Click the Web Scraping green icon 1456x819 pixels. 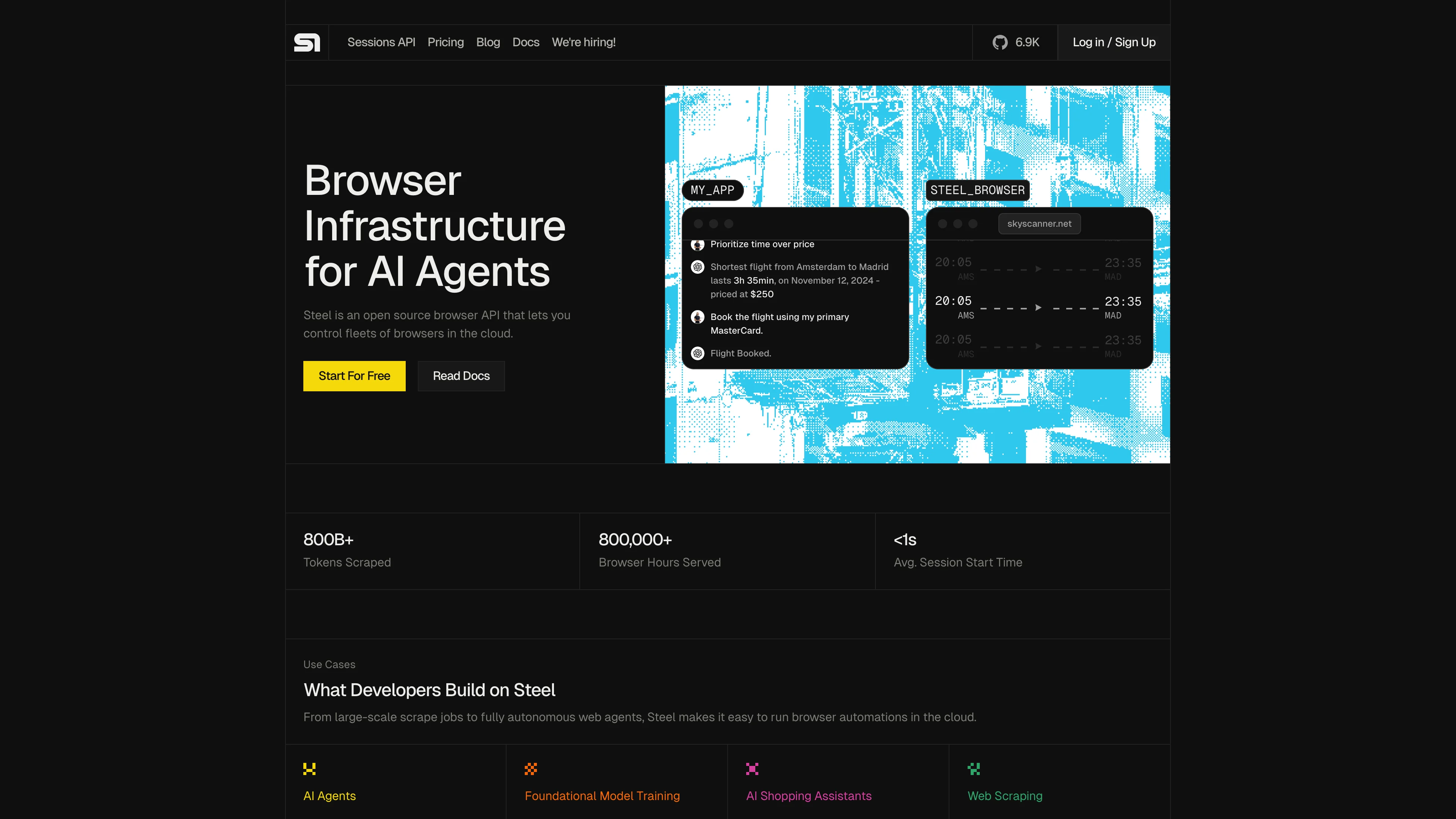click(x=974, y=769)
